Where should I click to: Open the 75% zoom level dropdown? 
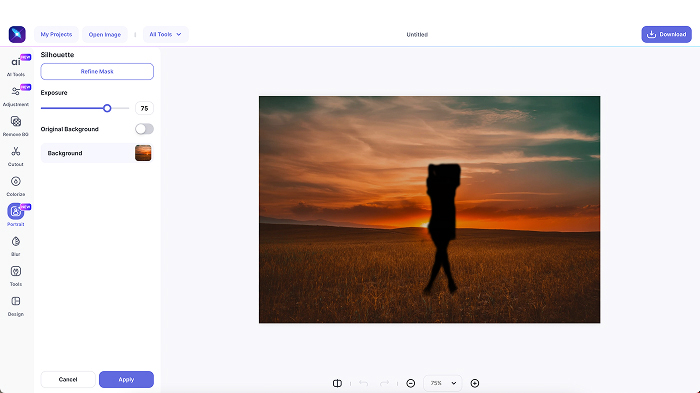point(442,383)
